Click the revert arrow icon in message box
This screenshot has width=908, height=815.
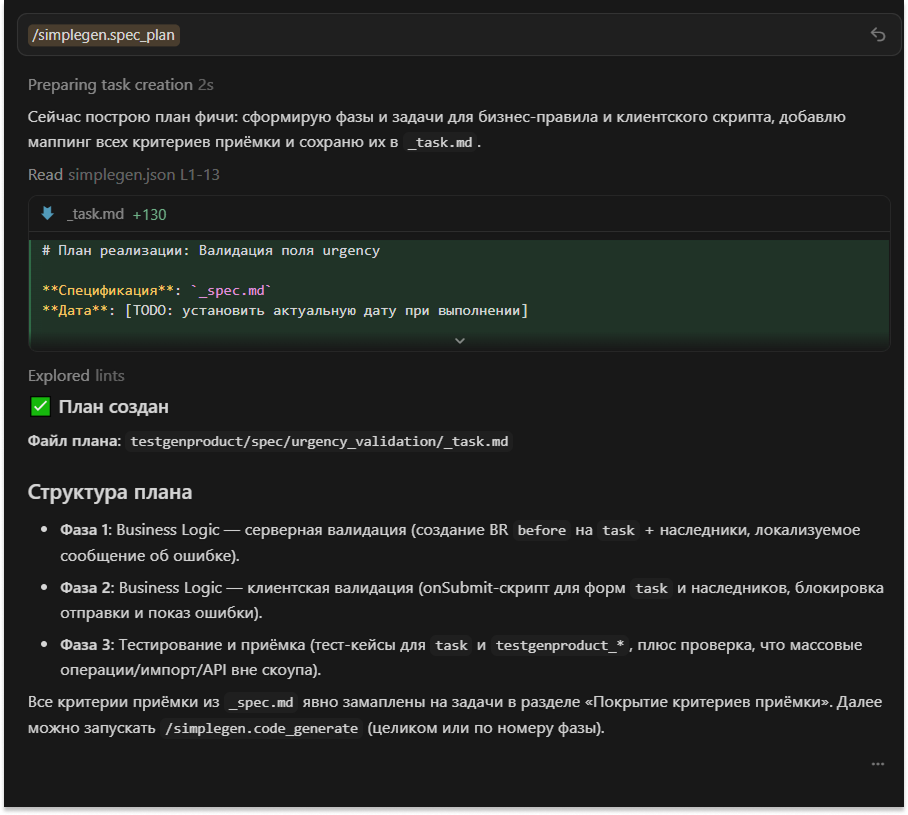pyautogui.click(x=877, y=35)
